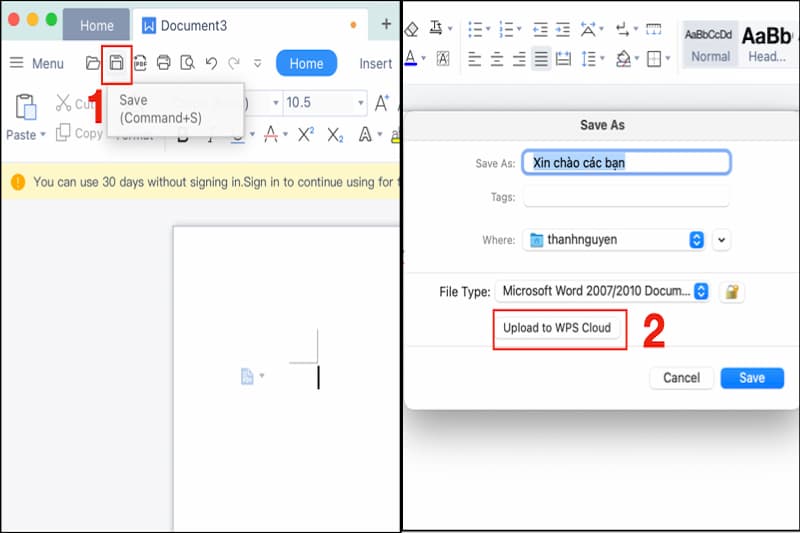
Task: Click the show paragraph marks icon
Action: (622, 29)
